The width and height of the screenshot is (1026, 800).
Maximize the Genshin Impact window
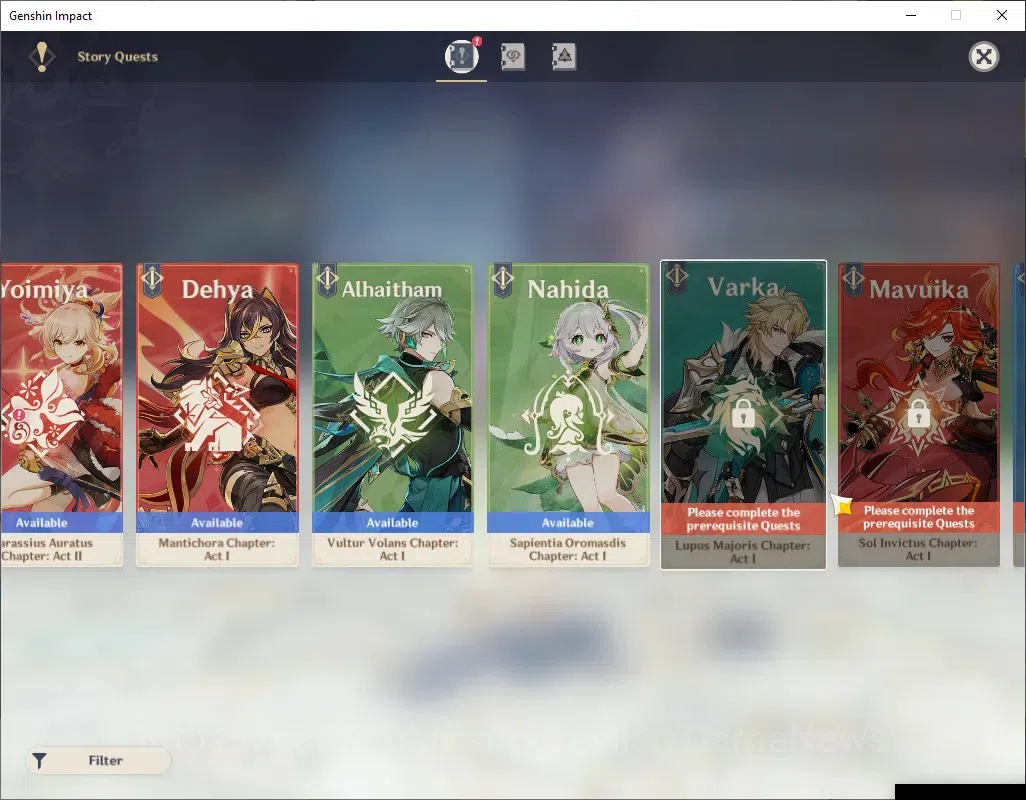click(956, 15)
